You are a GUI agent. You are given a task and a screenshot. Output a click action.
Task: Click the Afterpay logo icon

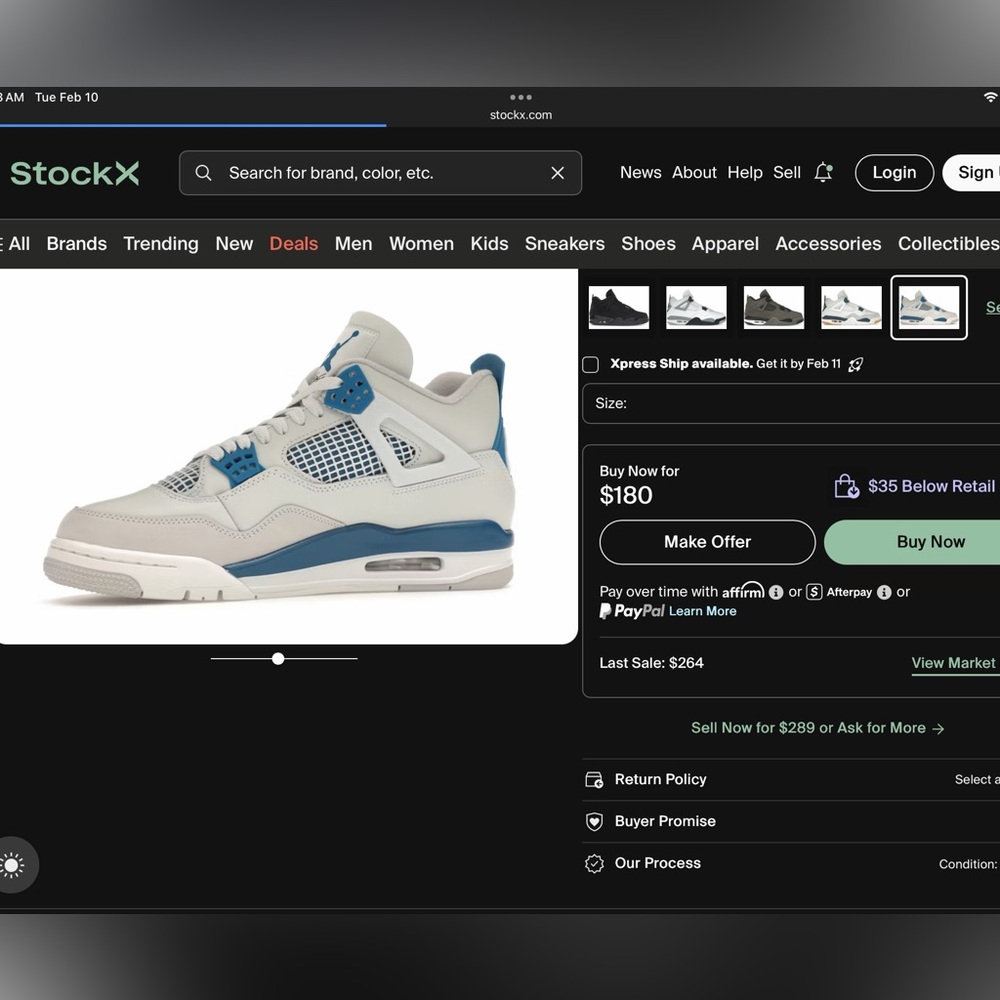[x=814, y=592]
